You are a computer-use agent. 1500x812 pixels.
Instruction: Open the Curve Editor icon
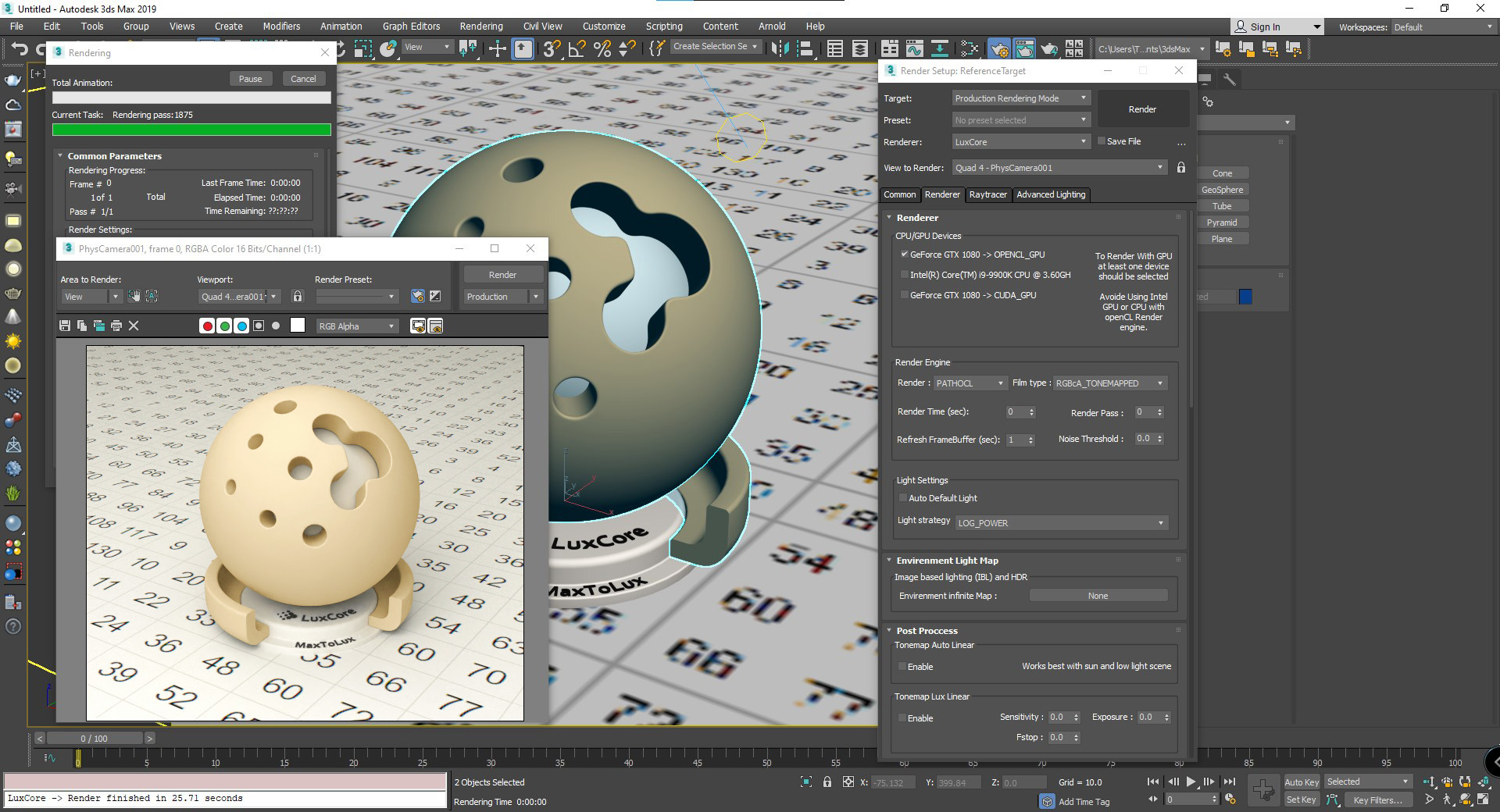[x=914, y=48]
